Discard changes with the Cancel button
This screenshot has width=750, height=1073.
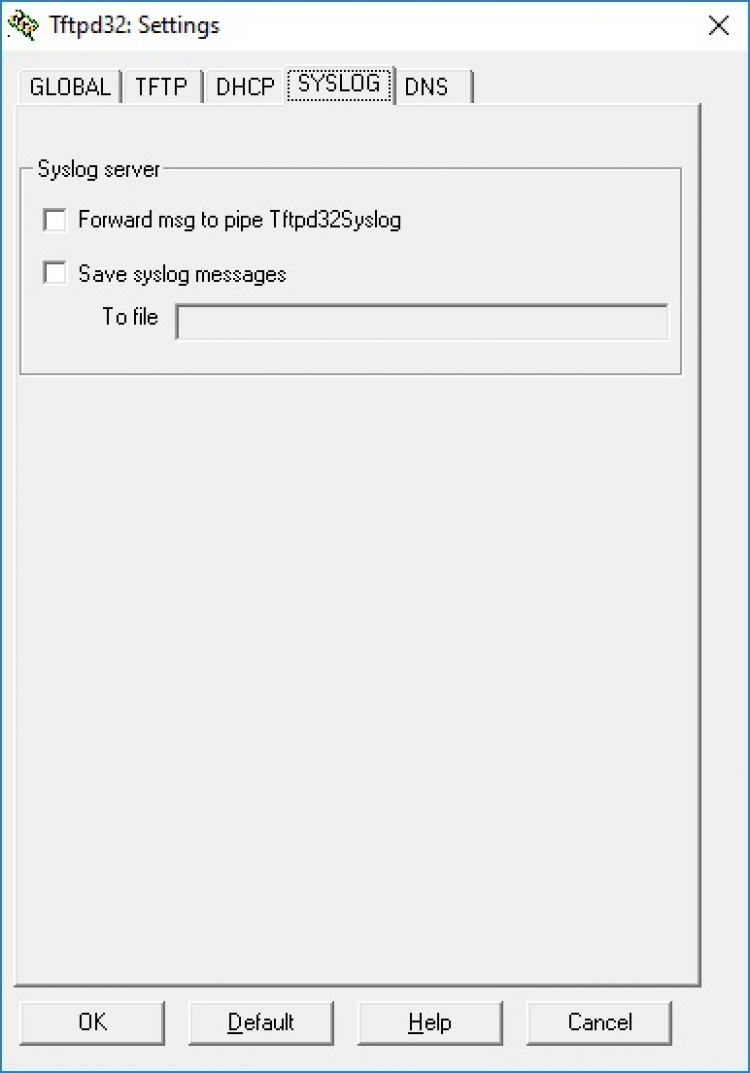(599, 1022)
